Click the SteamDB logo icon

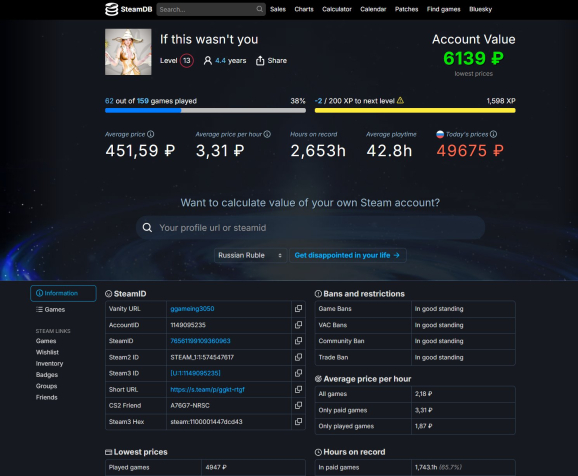111,9
